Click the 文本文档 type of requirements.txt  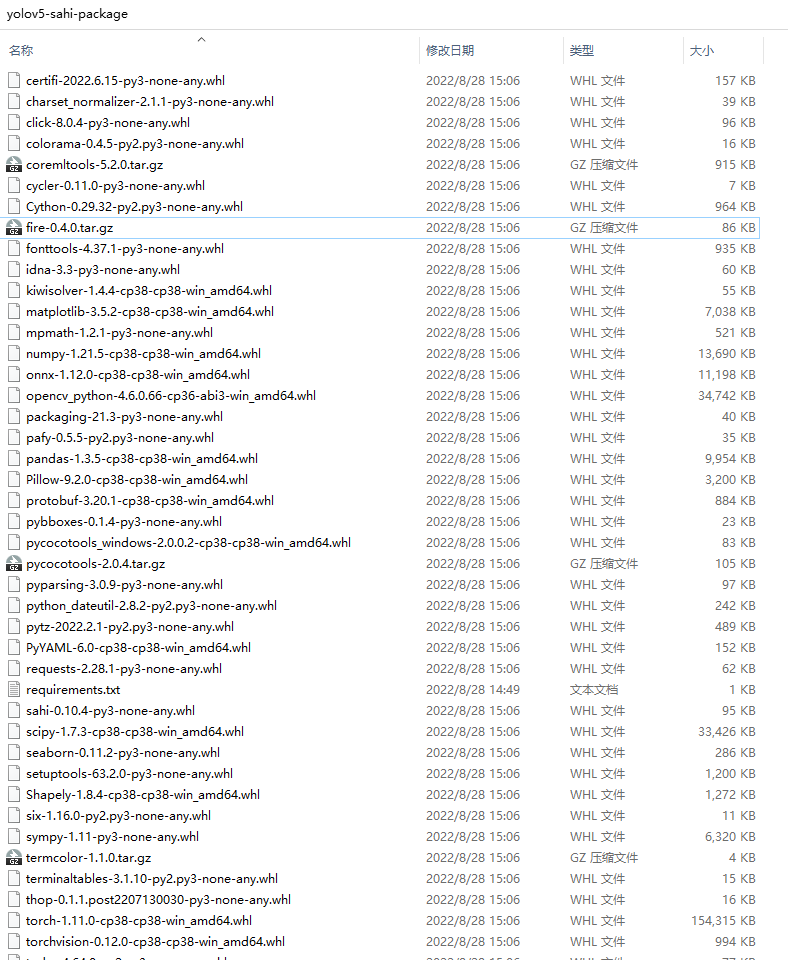pyautogui.click(x=594, y=690)
